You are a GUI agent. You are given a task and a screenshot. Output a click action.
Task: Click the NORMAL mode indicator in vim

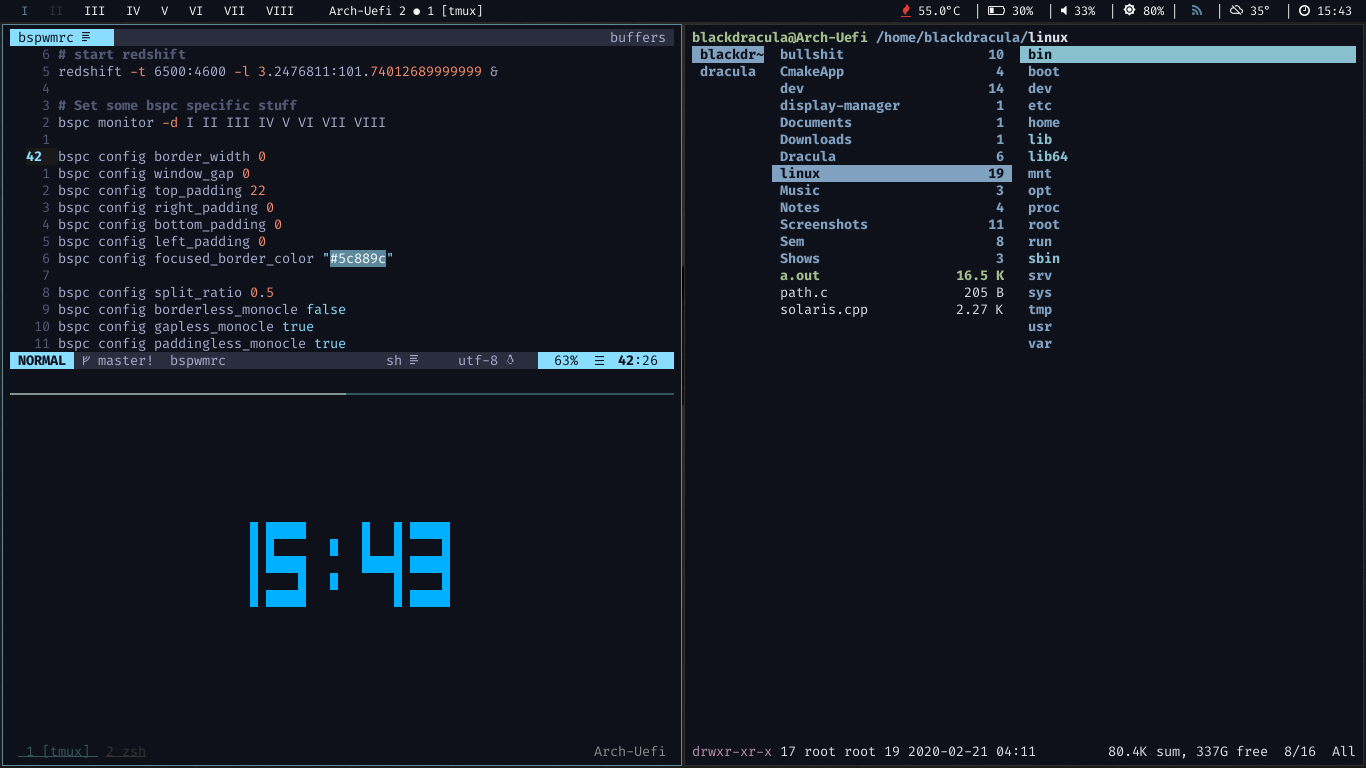click(42, 360)
